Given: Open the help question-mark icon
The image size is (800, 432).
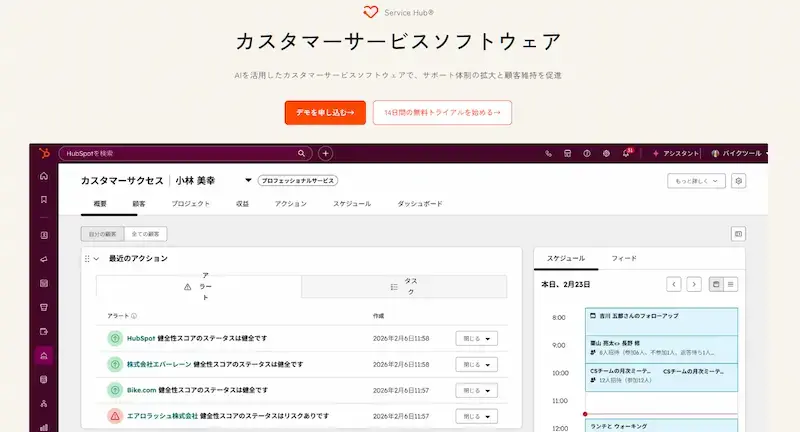Looking at the screenshot, I should [587, 153].
